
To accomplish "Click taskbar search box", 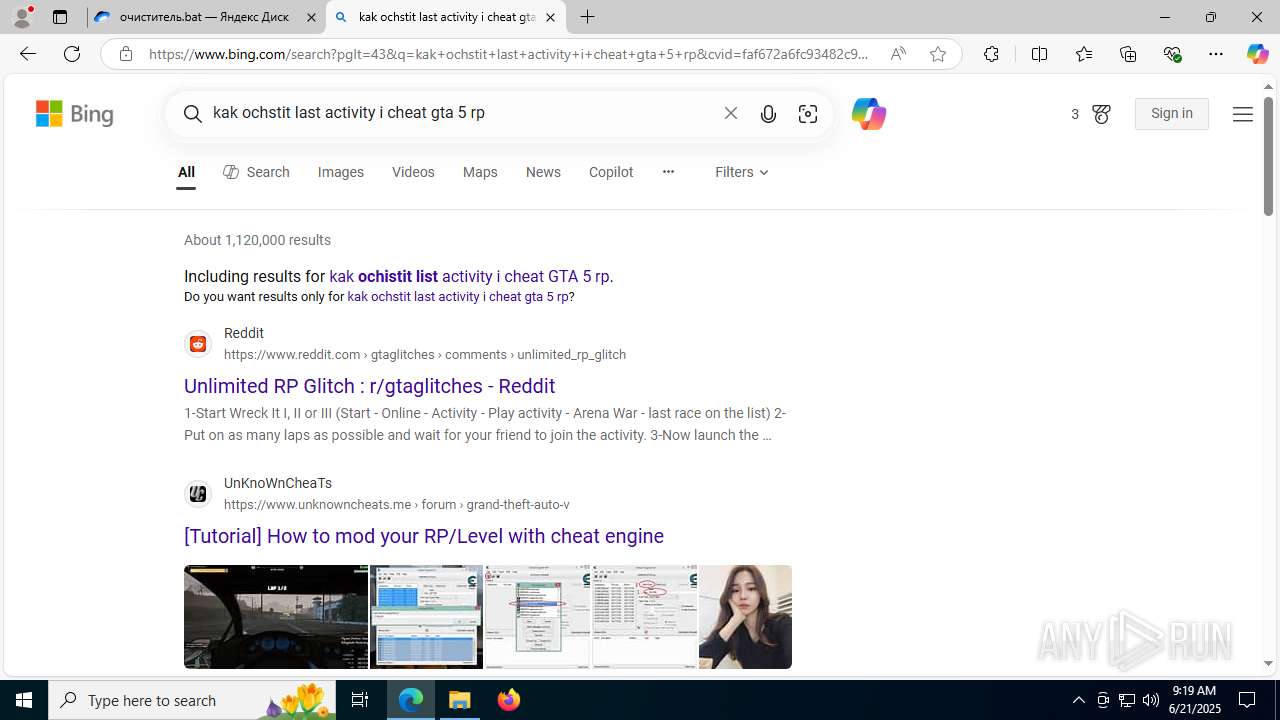I will click(x=192, y=700).
